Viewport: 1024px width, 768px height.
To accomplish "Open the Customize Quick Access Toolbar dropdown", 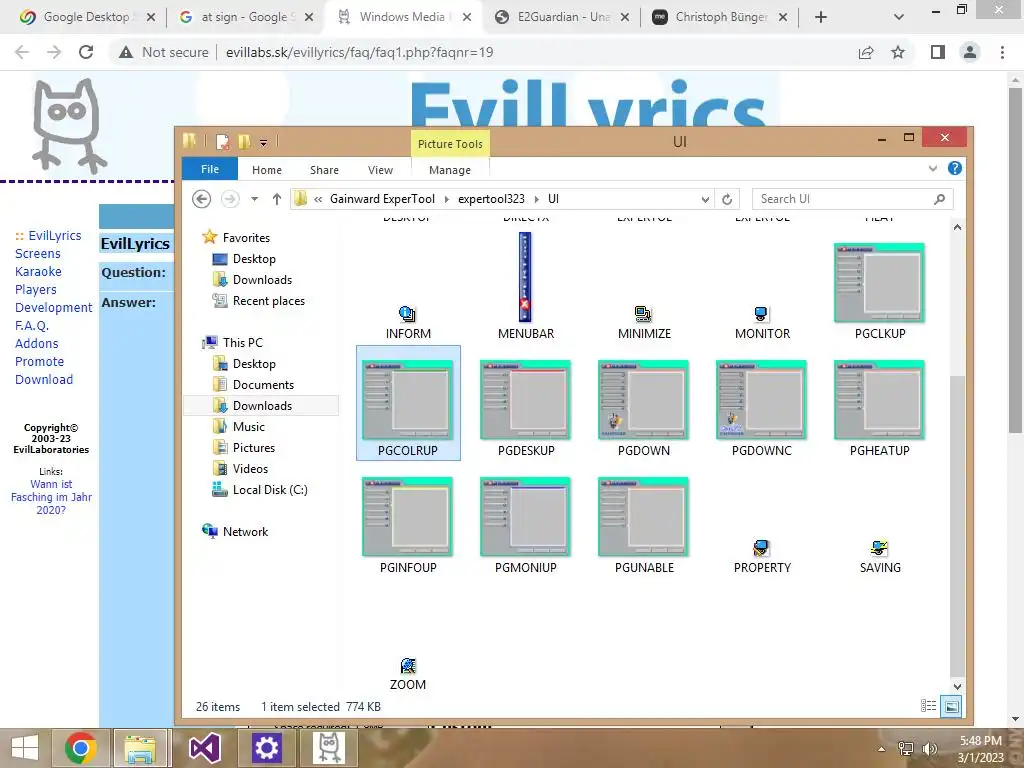I will [263, 142].
